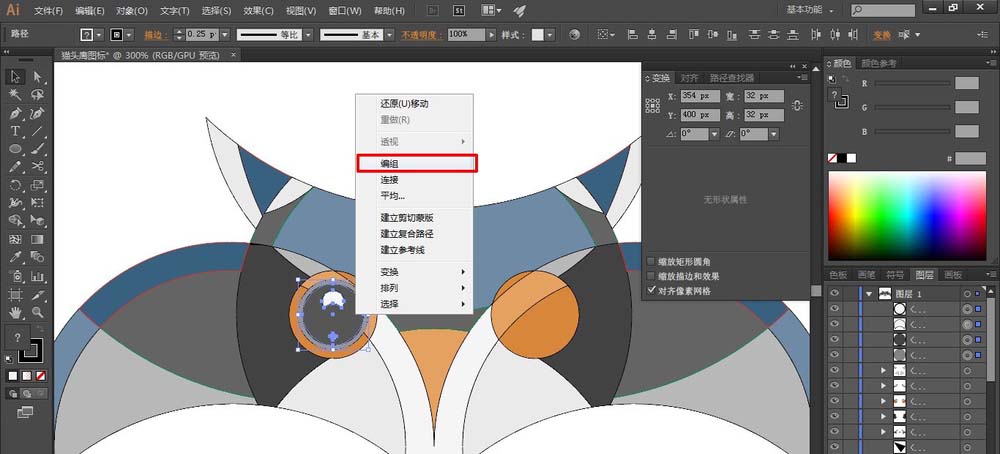Click the target circle of 图层 1
This screenshot has height=454, width=1000.
tap(967, 294)
